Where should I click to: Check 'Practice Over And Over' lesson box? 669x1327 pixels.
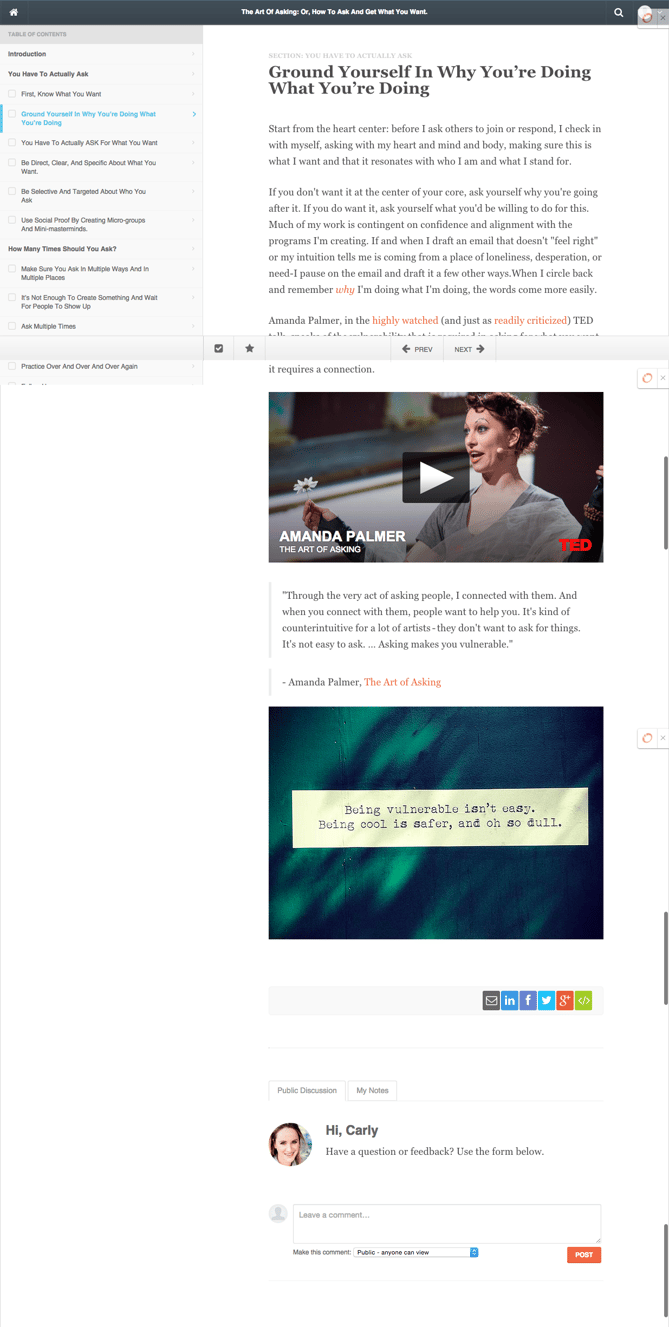12,366
